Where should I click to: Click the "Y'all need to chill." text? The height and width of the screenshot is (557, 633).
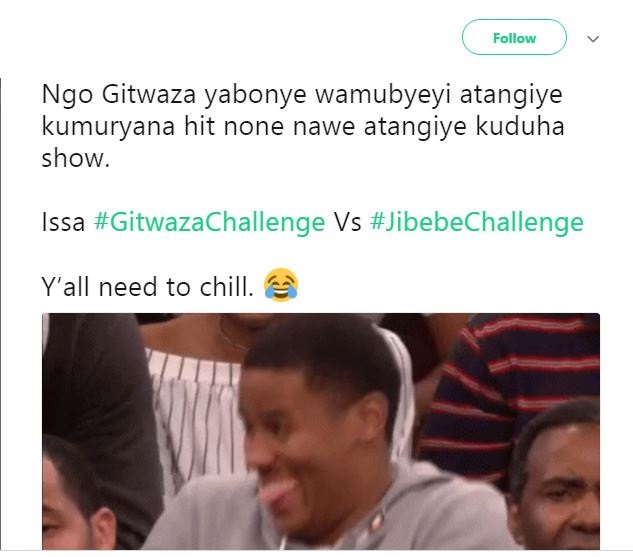pyautogui.click(x=148, y=287)
